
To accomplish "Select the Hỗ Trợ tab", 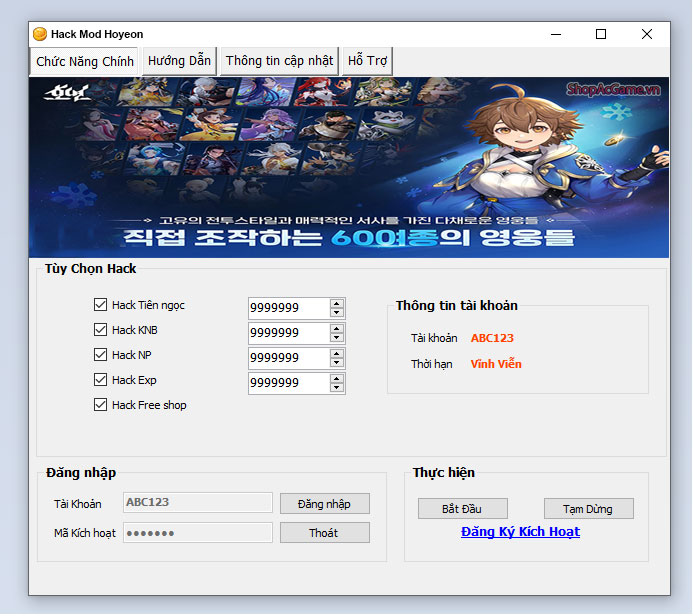I will tap(367, 61).
